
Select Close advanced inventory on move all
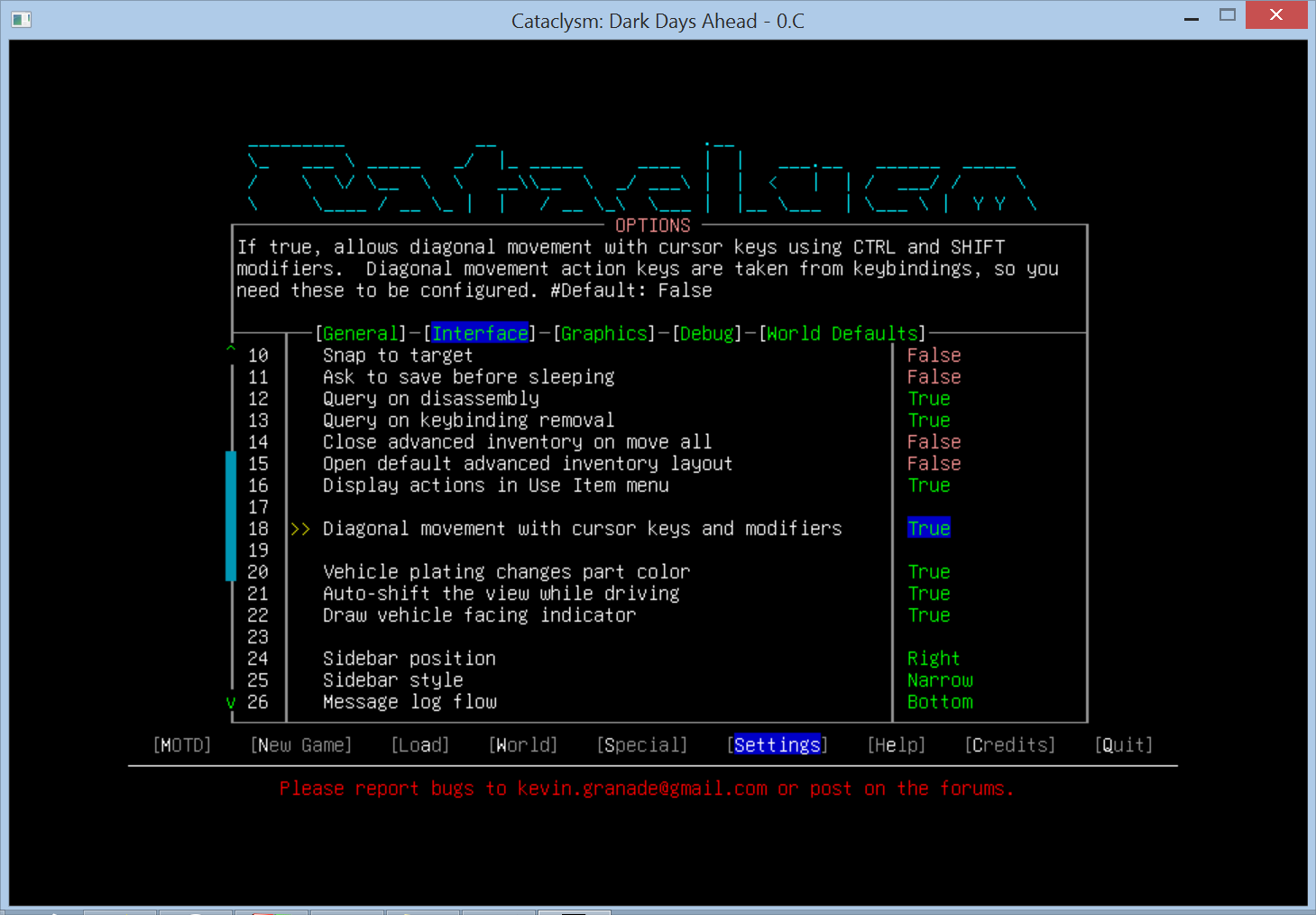pyautogui.click(x=518, y=442)
